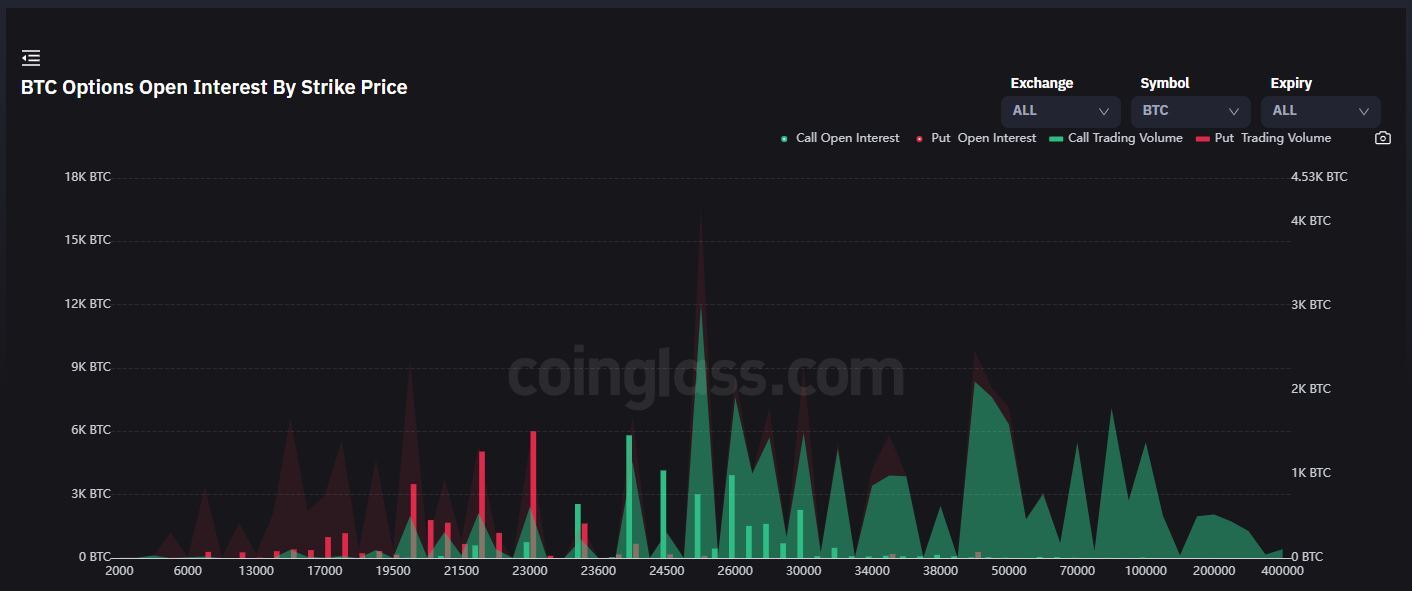Click the green rectangle marker for Call Trading Volume

click(1056, 139)
